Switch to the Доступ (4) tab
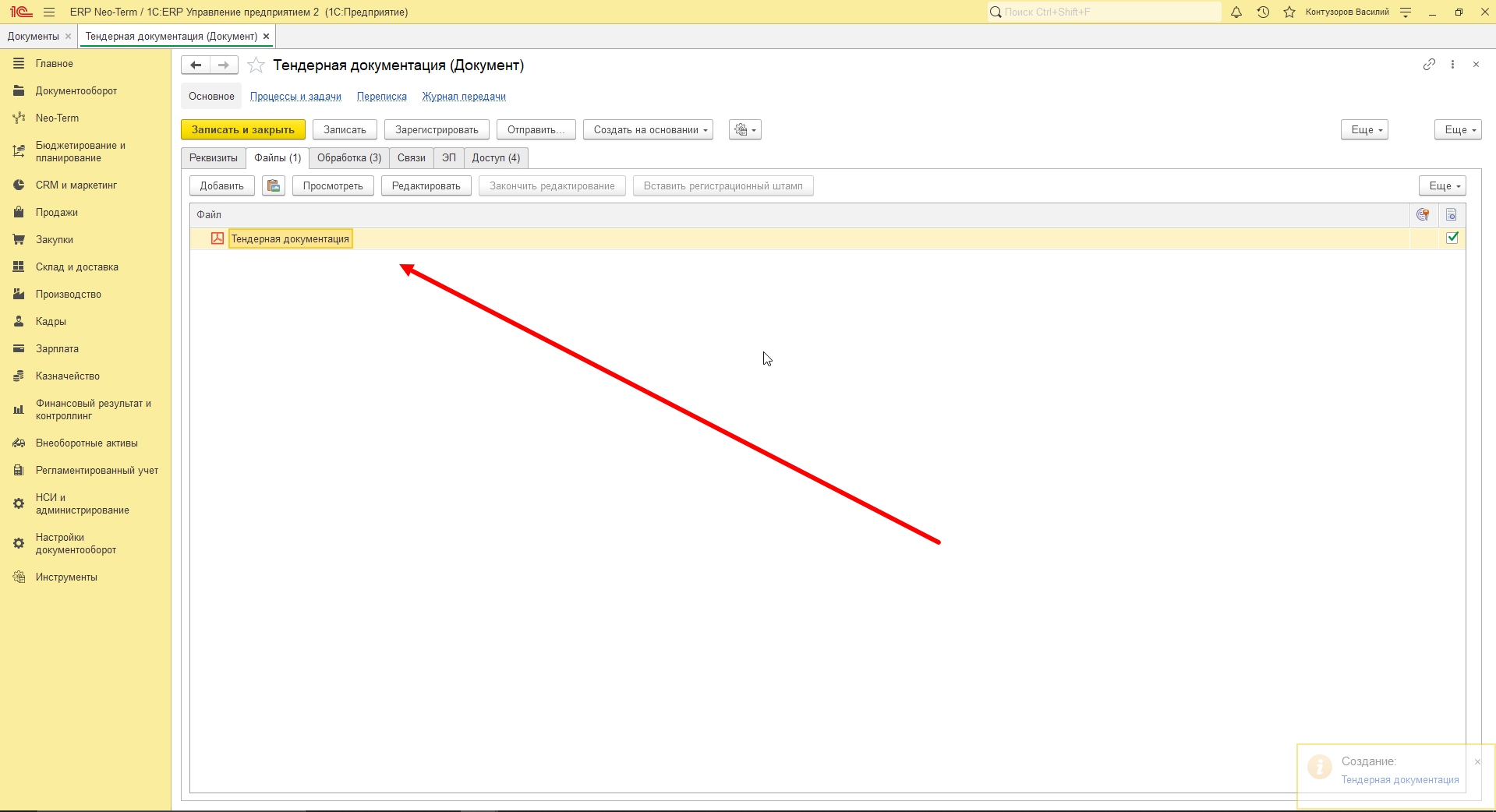This screenshot has width=1496, height=812. [496, 157]
